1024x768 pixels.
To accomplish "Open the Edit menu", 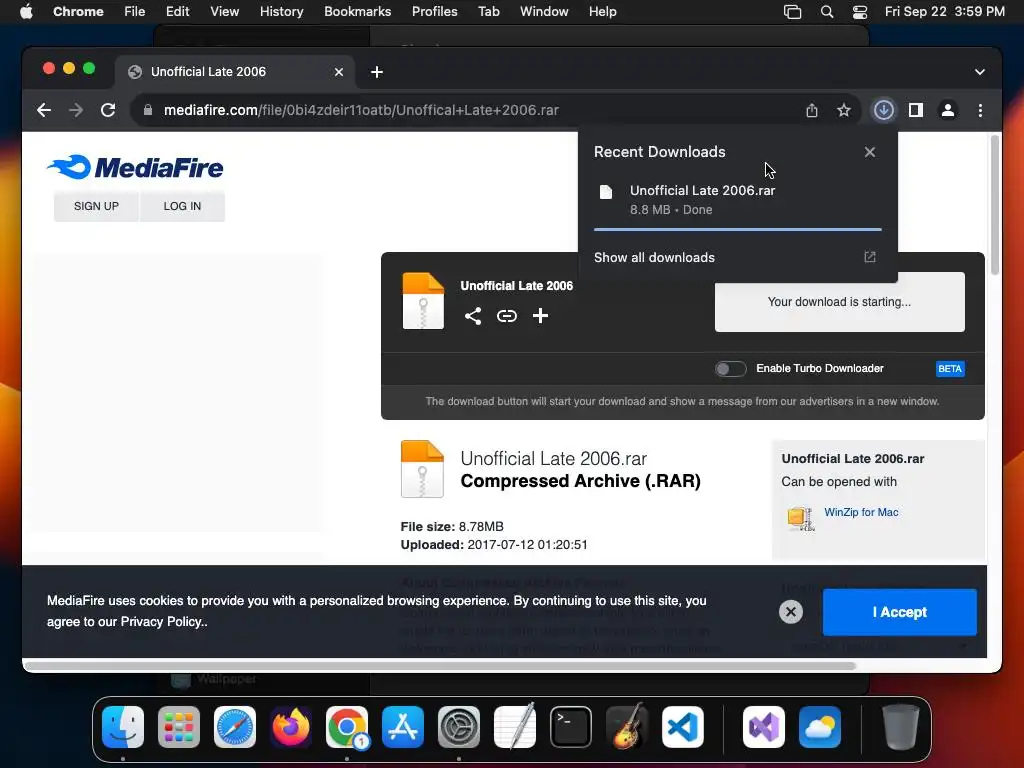I will (177, 12).
